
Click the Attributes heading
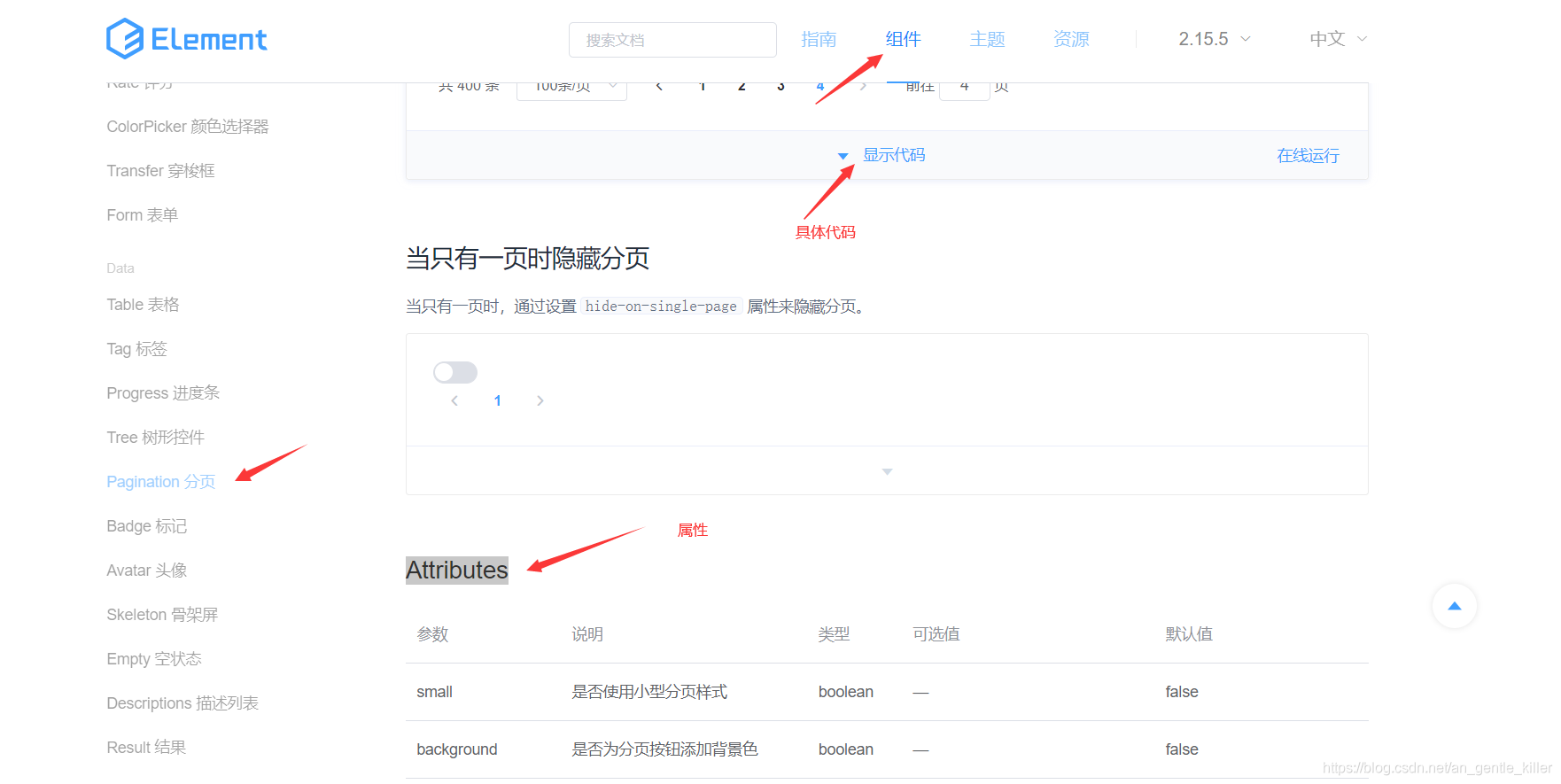pos(457,570)
